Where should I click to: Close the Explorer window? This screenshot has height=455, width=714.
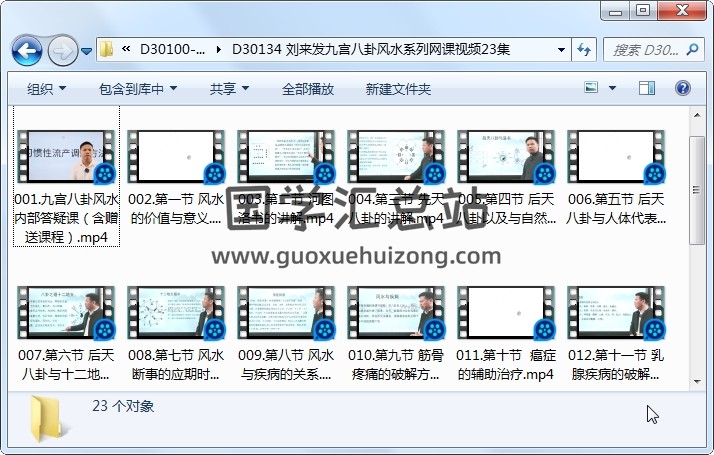click(x=682, y=11)
